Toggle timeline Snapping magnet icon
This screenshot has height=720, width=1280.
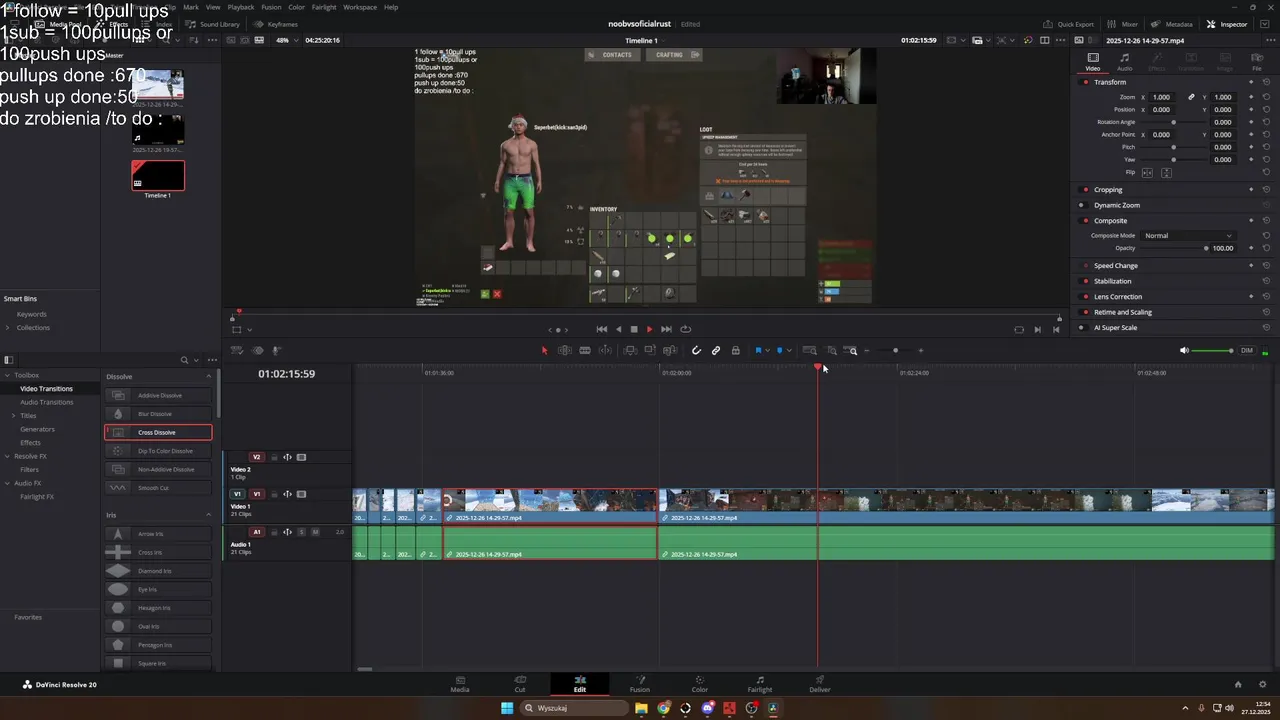(696, 350)
